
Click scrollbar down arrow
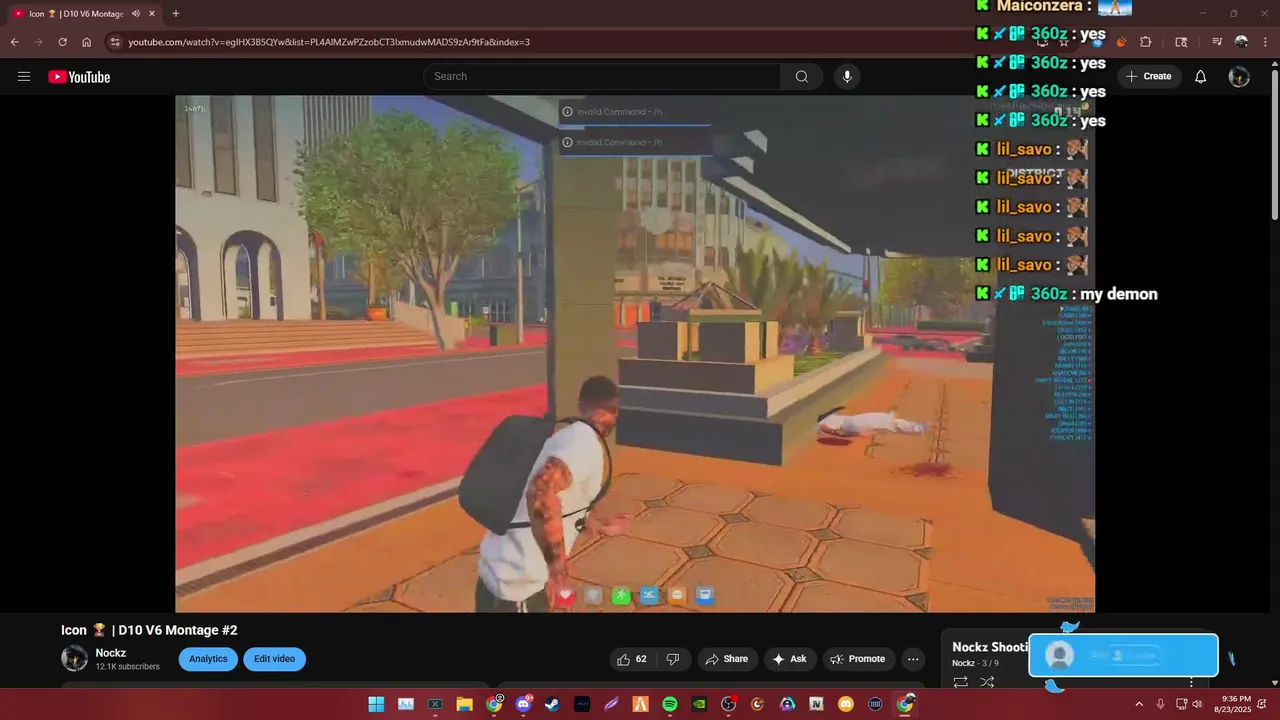point(1274,683)
